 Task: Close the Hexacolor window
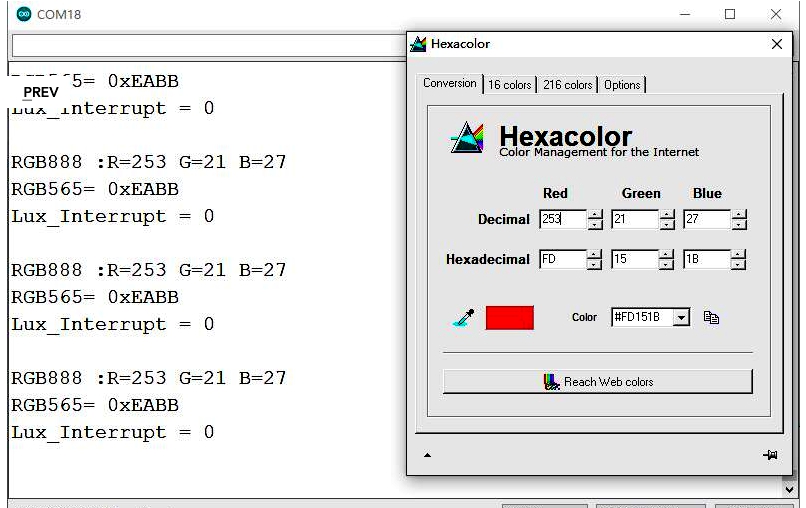[777, 44]
